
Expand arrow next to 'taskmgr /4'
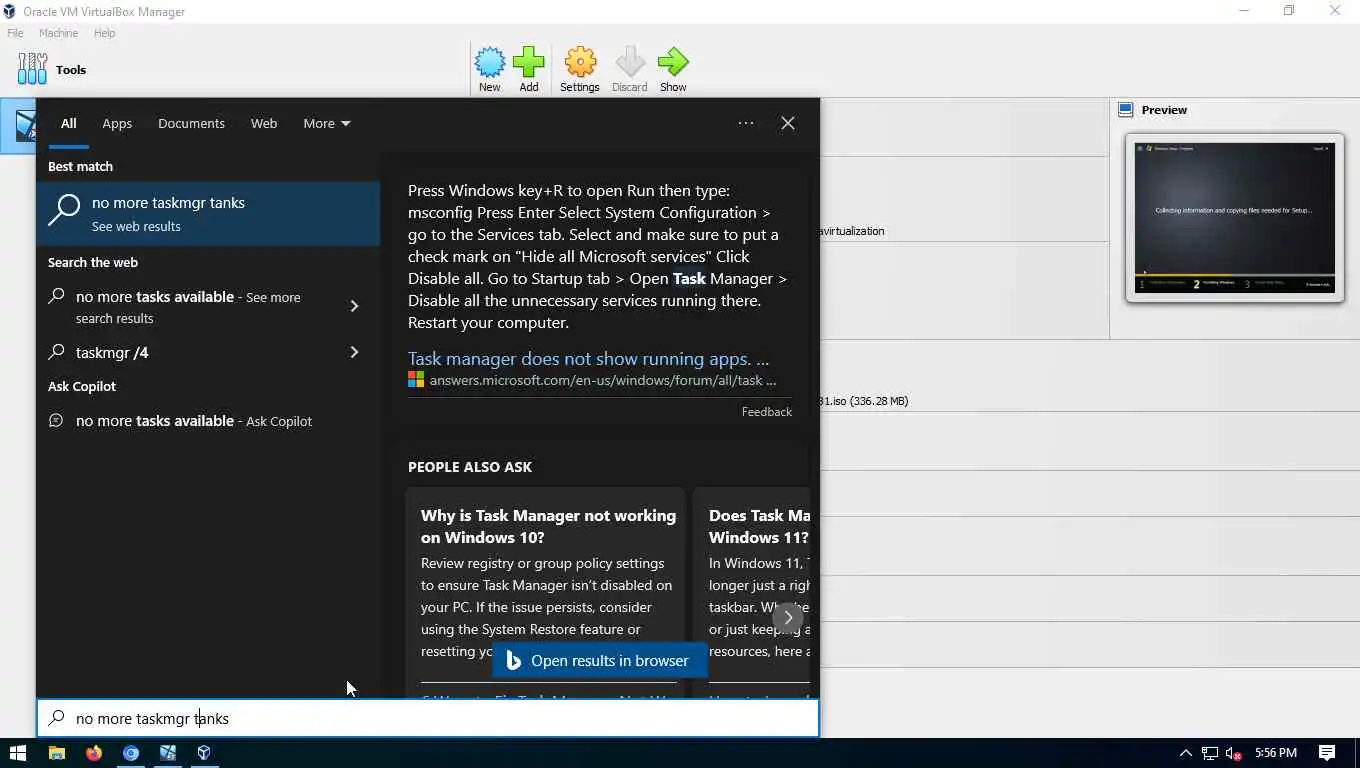354,352
